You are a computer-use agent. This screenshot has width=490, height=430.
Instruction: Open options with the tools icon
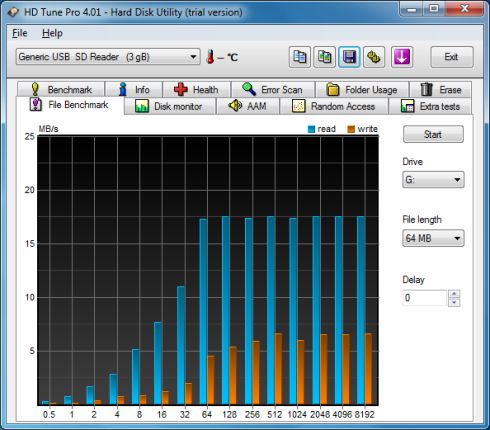pyautogui.click(x=374, y=57)
